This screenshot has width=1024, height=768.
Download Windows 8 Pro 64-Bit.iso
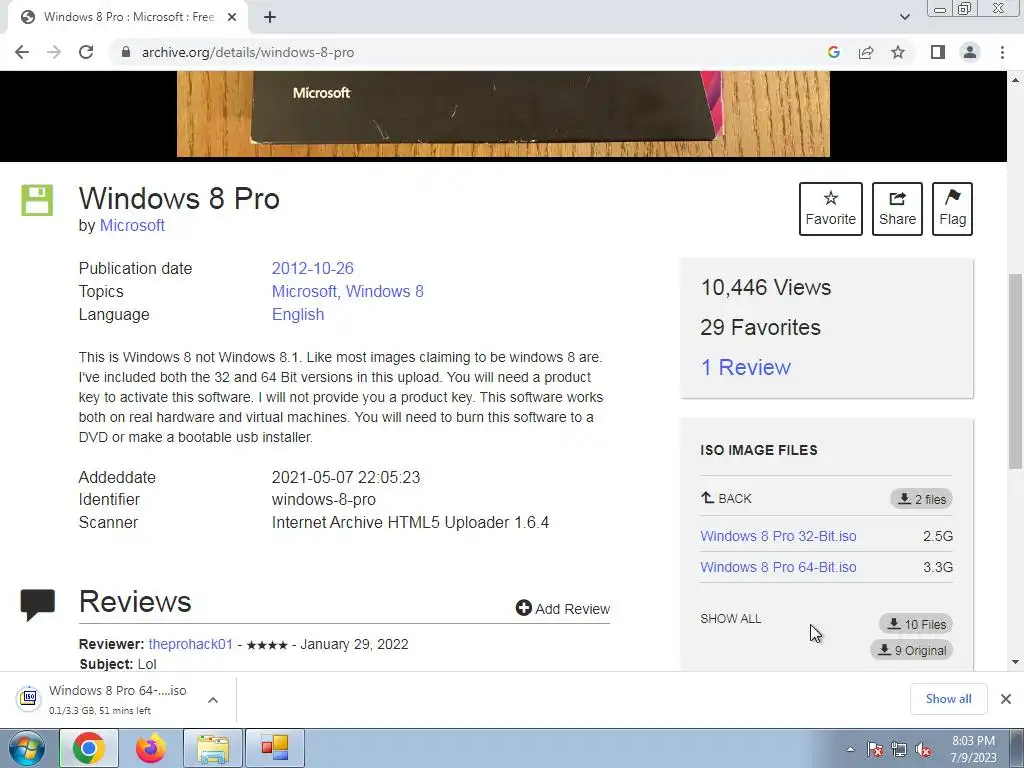[x=778, y=567]
